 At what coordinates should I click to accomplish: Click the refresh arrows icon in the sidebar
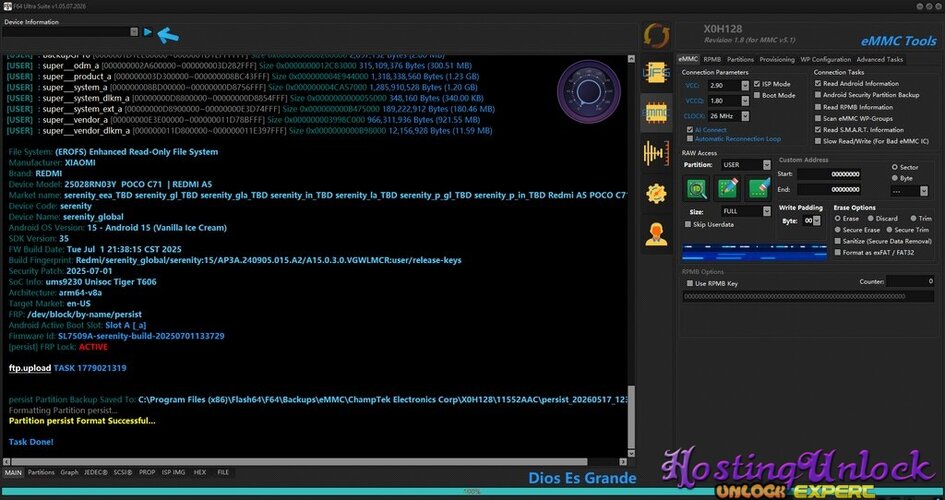click(656, 36)
